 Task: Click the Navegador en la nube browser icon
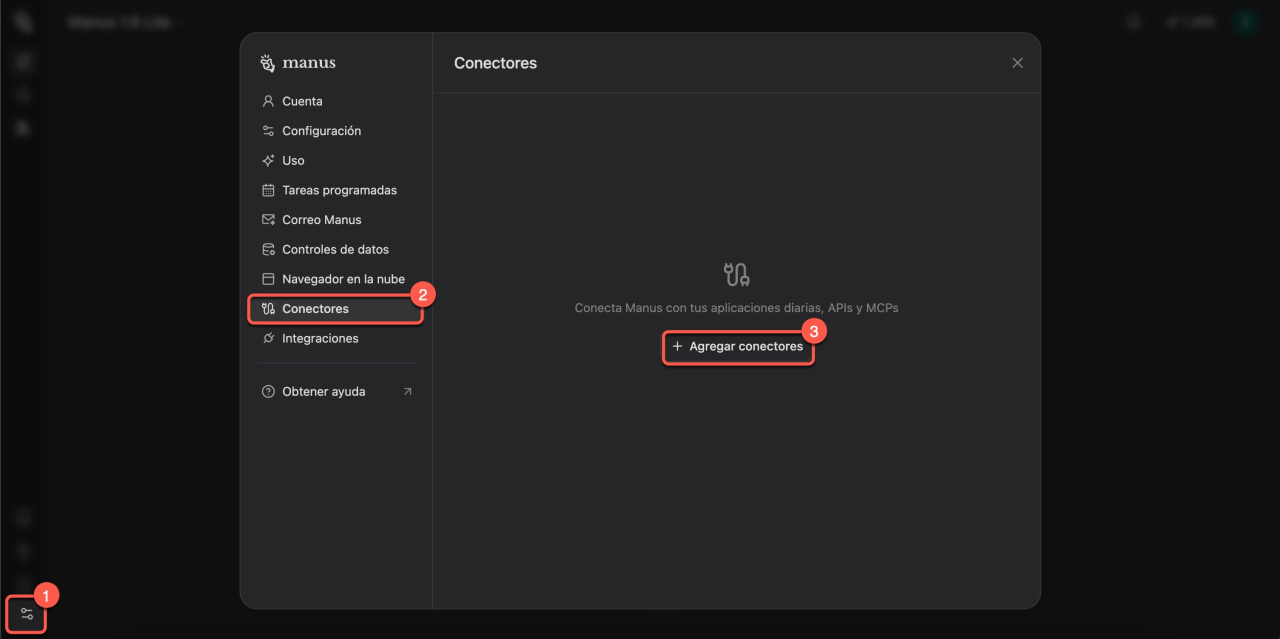(x=268, y=279)
